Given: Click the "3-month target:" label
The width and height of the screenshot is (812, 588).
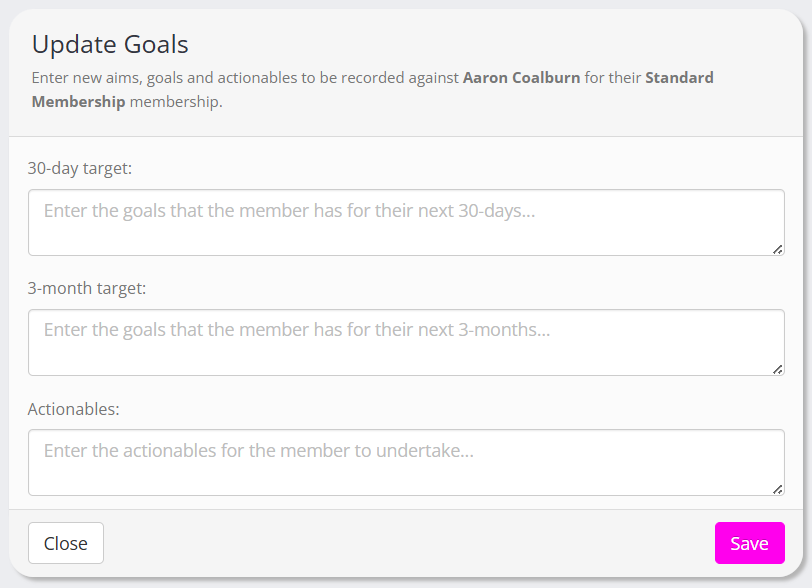Looking at the screenshot, I should coord(87,288).
